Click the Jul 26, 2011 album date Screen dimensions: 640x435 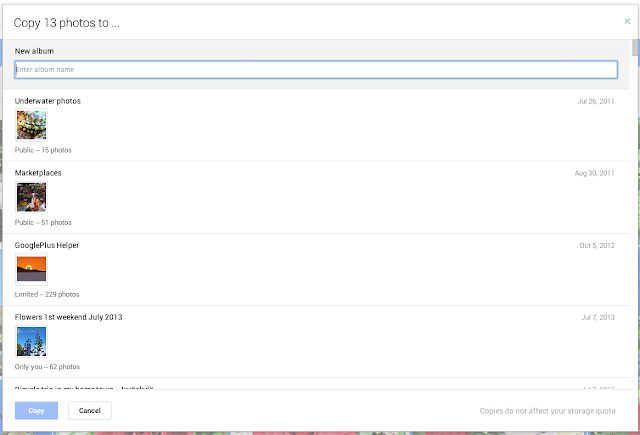point(596,101)
